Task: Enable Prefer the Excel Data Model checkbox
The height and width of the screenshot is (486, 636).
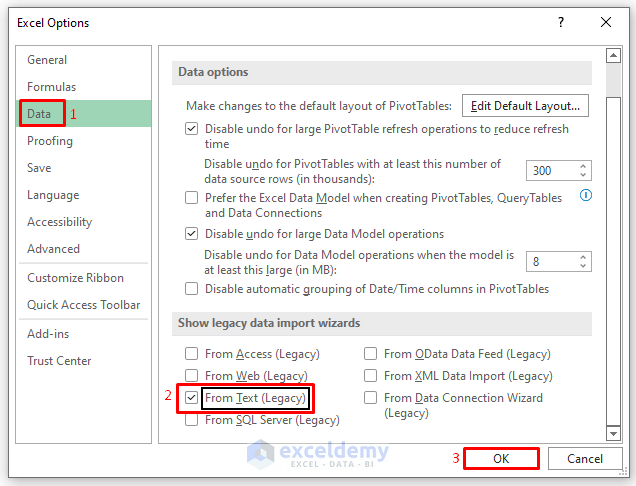Action: [192, 198]
